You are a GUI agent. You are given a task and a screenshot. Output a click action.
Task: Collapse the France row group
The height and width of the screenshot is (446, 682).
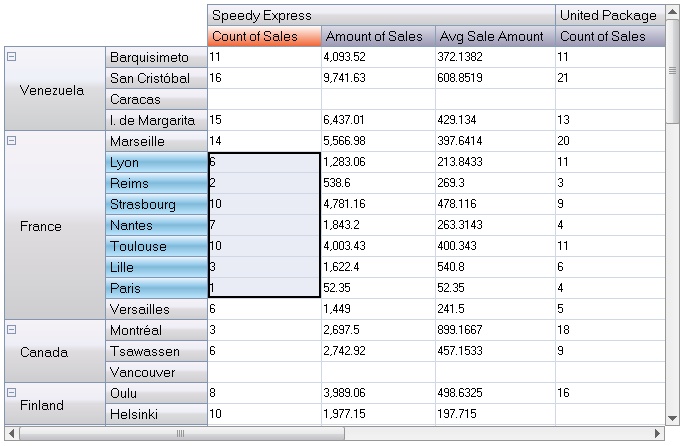point(12,141)
